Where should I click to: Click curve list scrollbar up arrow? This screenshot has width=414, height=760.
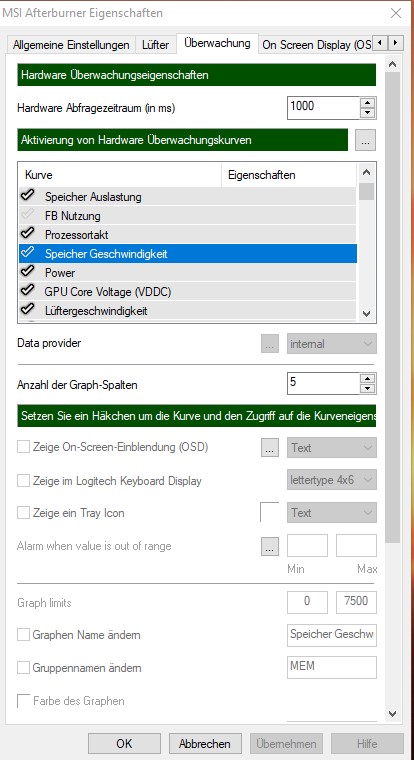click(367, 173)
